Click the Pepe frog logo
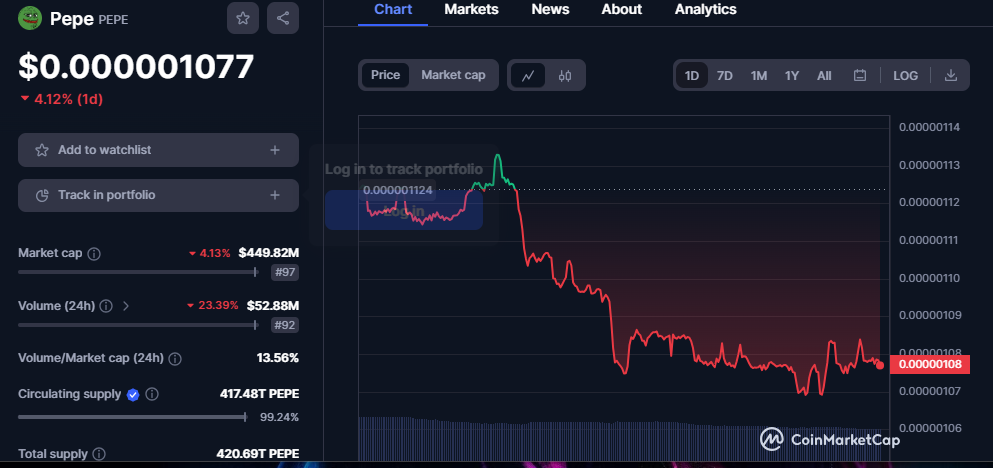 point(30,18)
